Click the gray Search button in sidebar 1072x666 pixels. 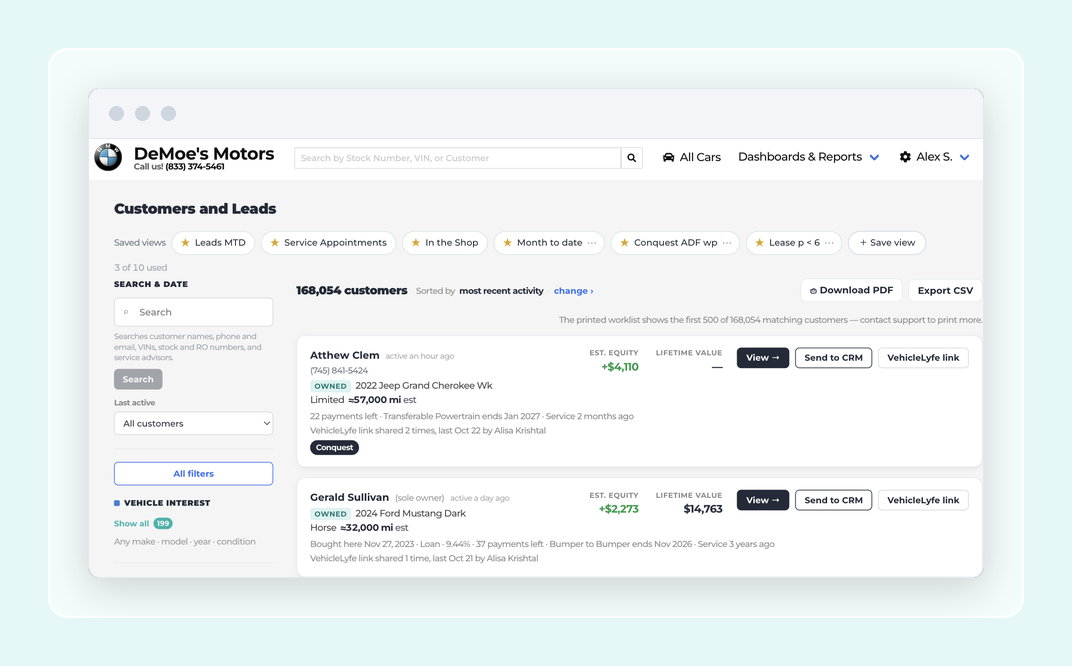(x=138, y=379)
